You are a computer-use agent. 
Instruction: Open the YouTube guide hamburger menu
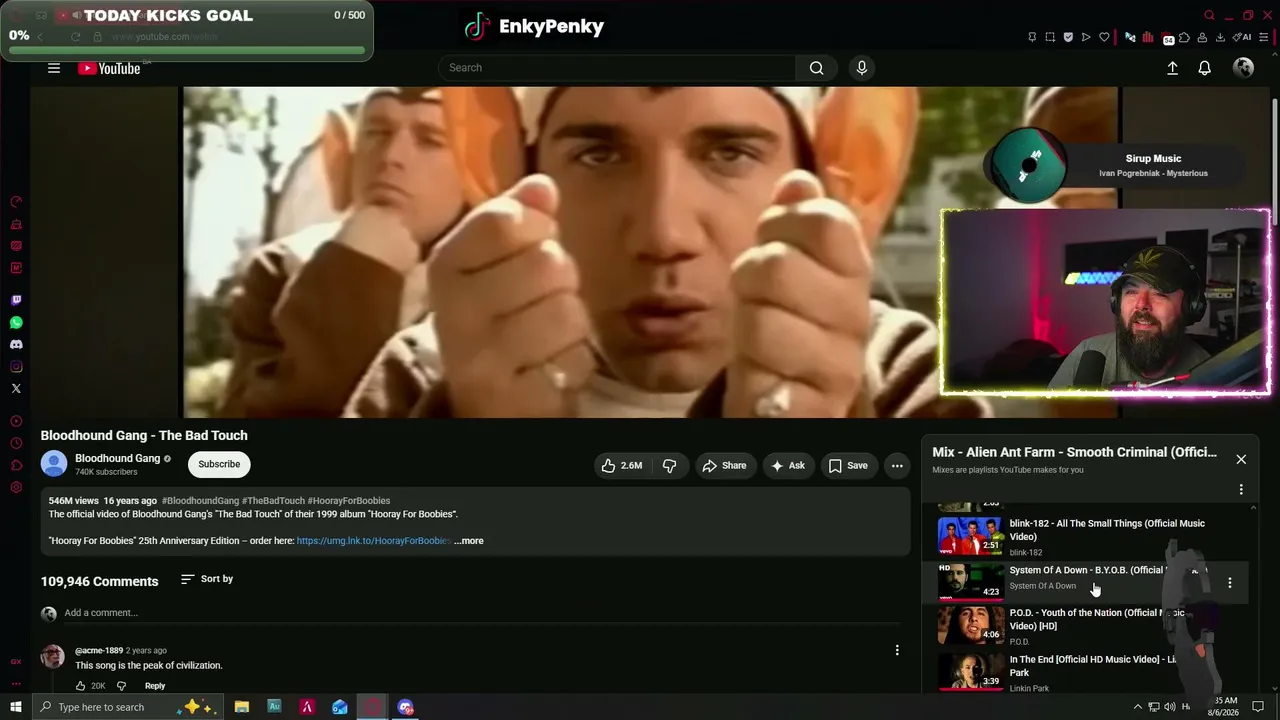(54, 68)
